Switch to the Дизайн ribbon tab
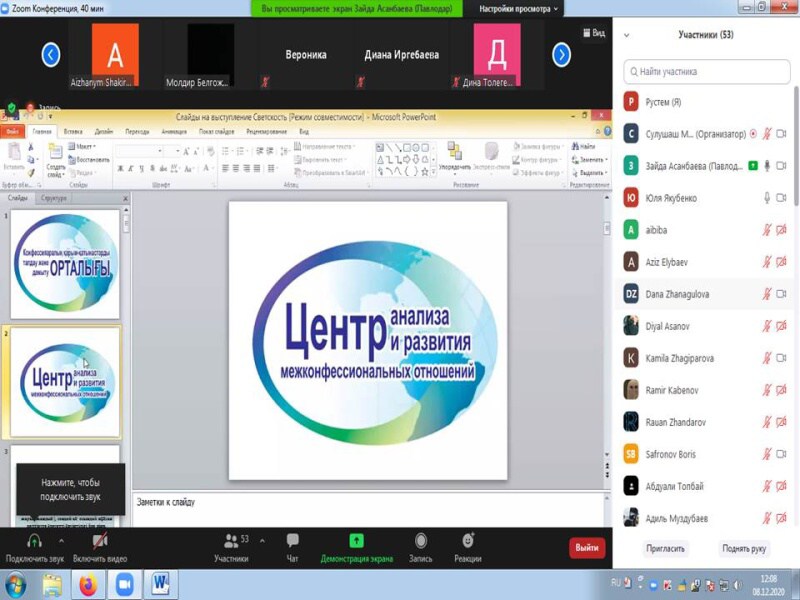This screenshot has width=800, height=600. tap(104, 132)
